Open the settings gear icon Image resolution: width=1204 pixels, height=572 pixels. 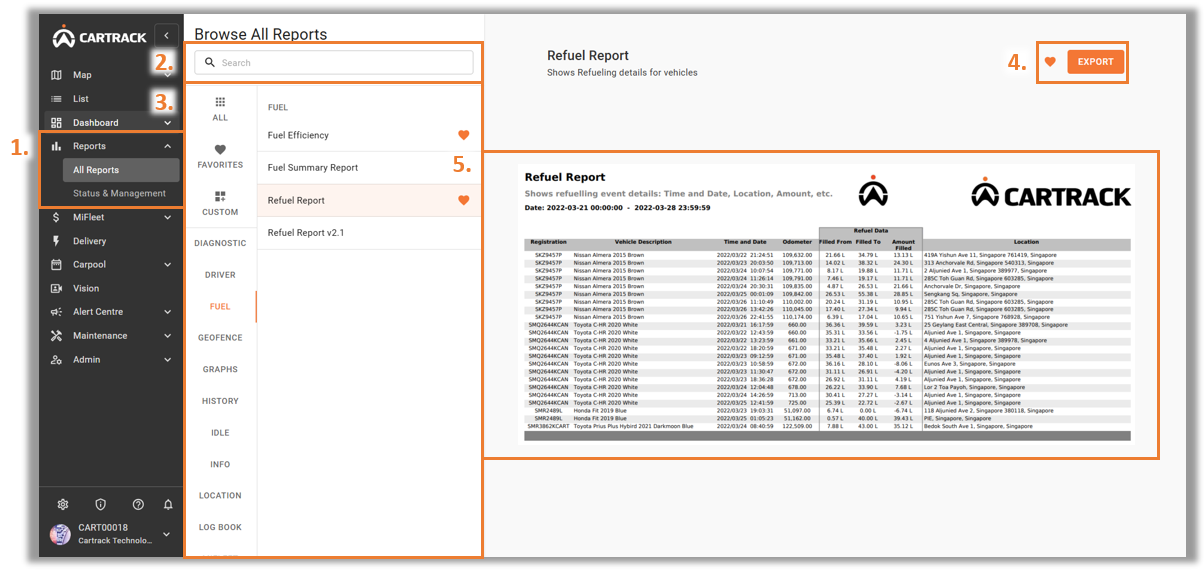(x=63, y=504)
